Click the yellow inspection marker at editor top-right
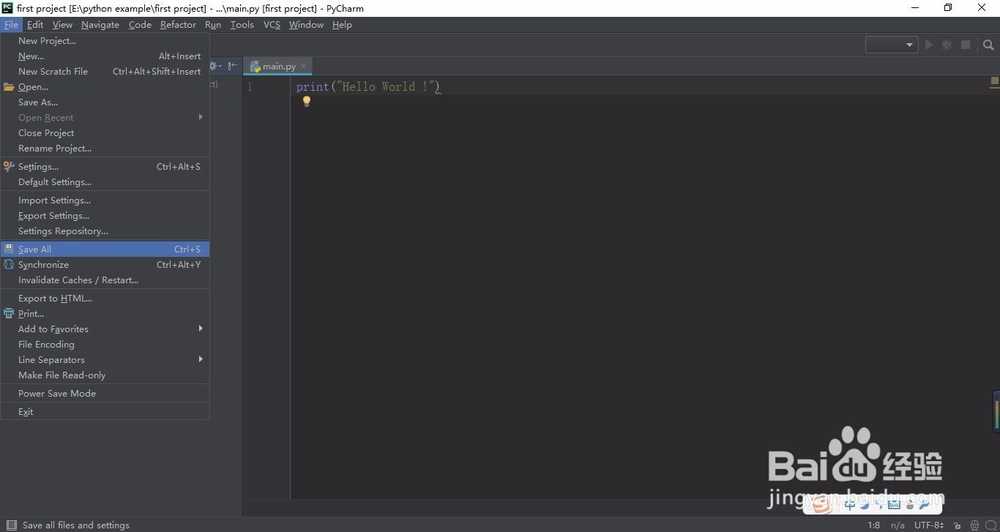The width and height of the screenshot is (1000, 532). pos(994,81)
